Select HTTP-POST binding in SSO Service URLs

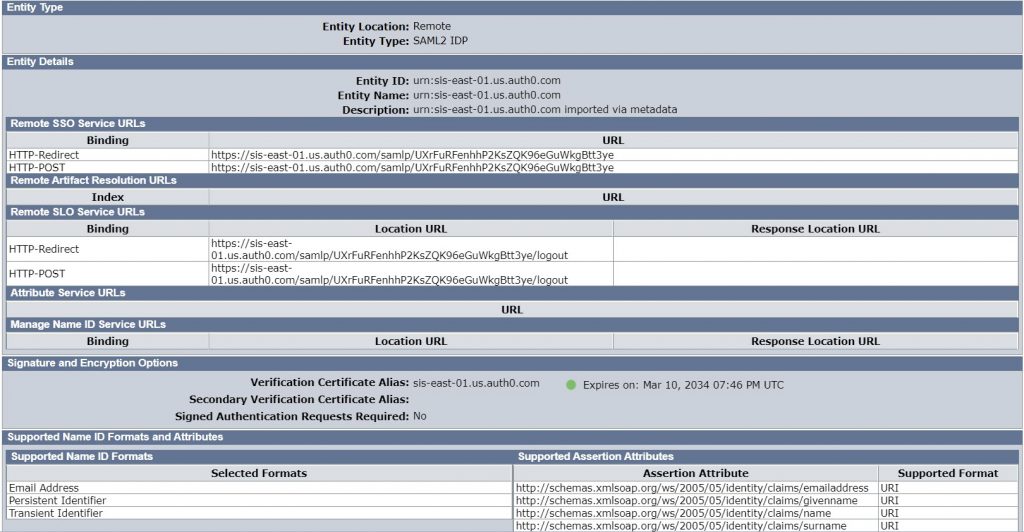pyautogui.click(x=37, y=167)
